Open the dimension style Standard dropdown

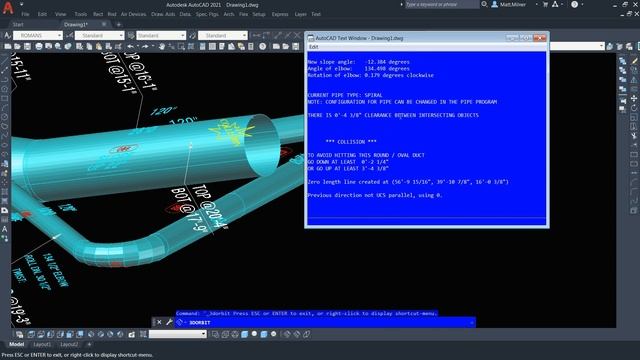pos(99,36)
